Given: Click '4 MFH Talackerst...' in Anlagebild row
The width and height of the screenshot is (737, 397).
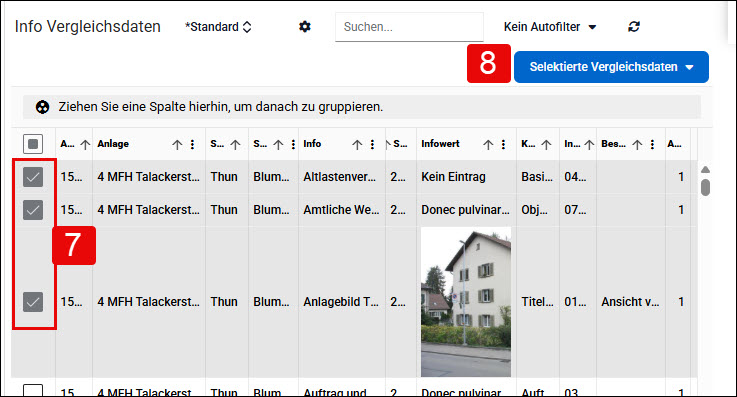Looking at the screenshot, I should coord(149,302).
